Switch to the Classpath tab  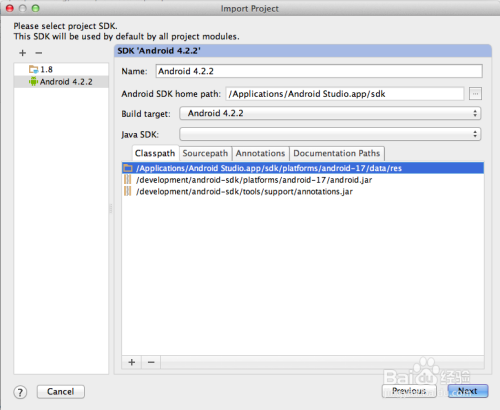[x=155, y=153]
